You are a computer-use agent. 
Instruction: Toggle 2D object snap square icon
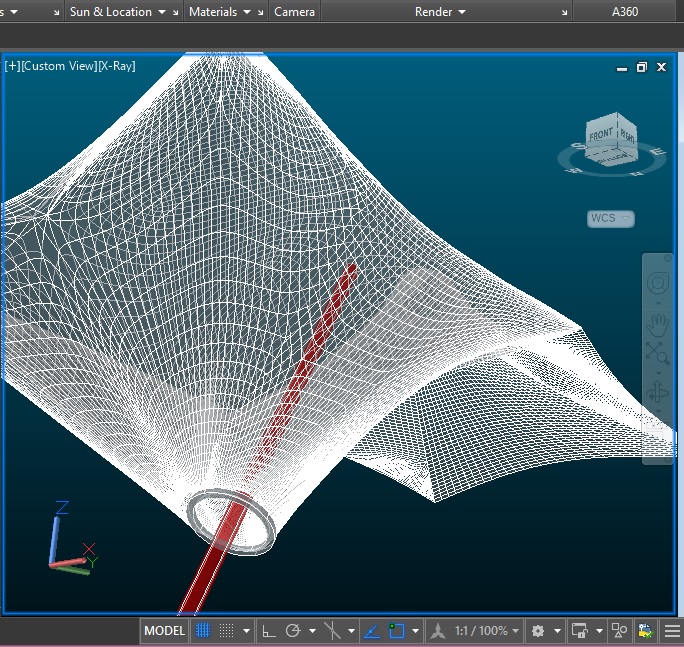(397, 631)
